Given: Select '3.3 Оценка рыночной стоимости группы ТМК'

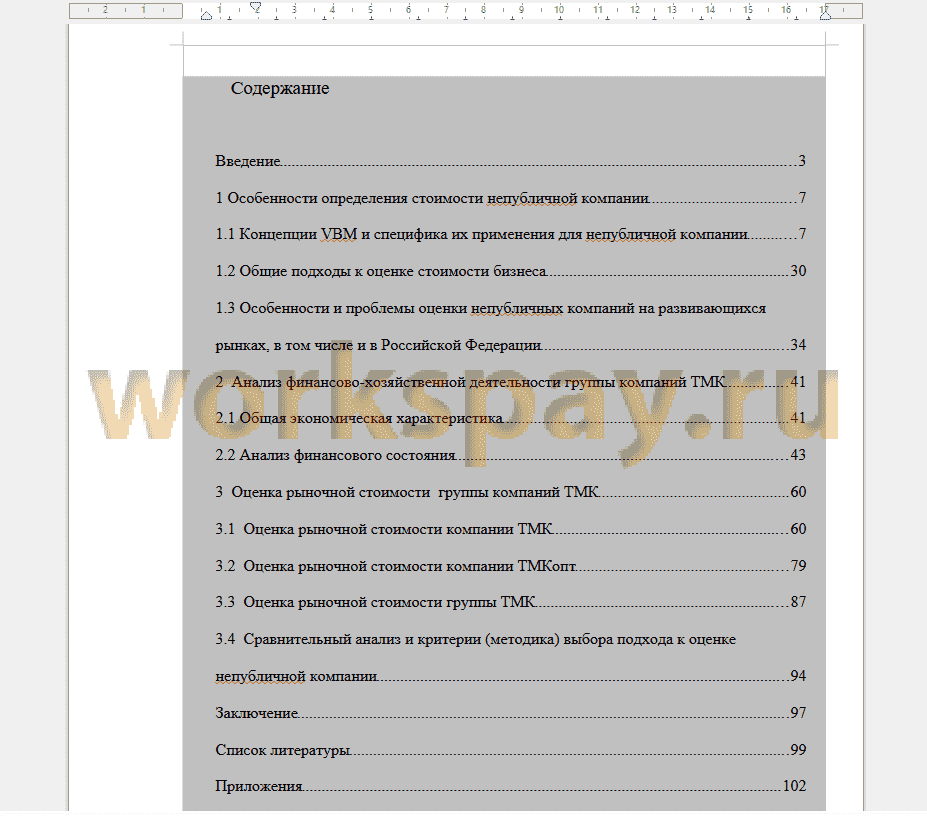Looking at the screenshot, I should click(x=510, y=602).
